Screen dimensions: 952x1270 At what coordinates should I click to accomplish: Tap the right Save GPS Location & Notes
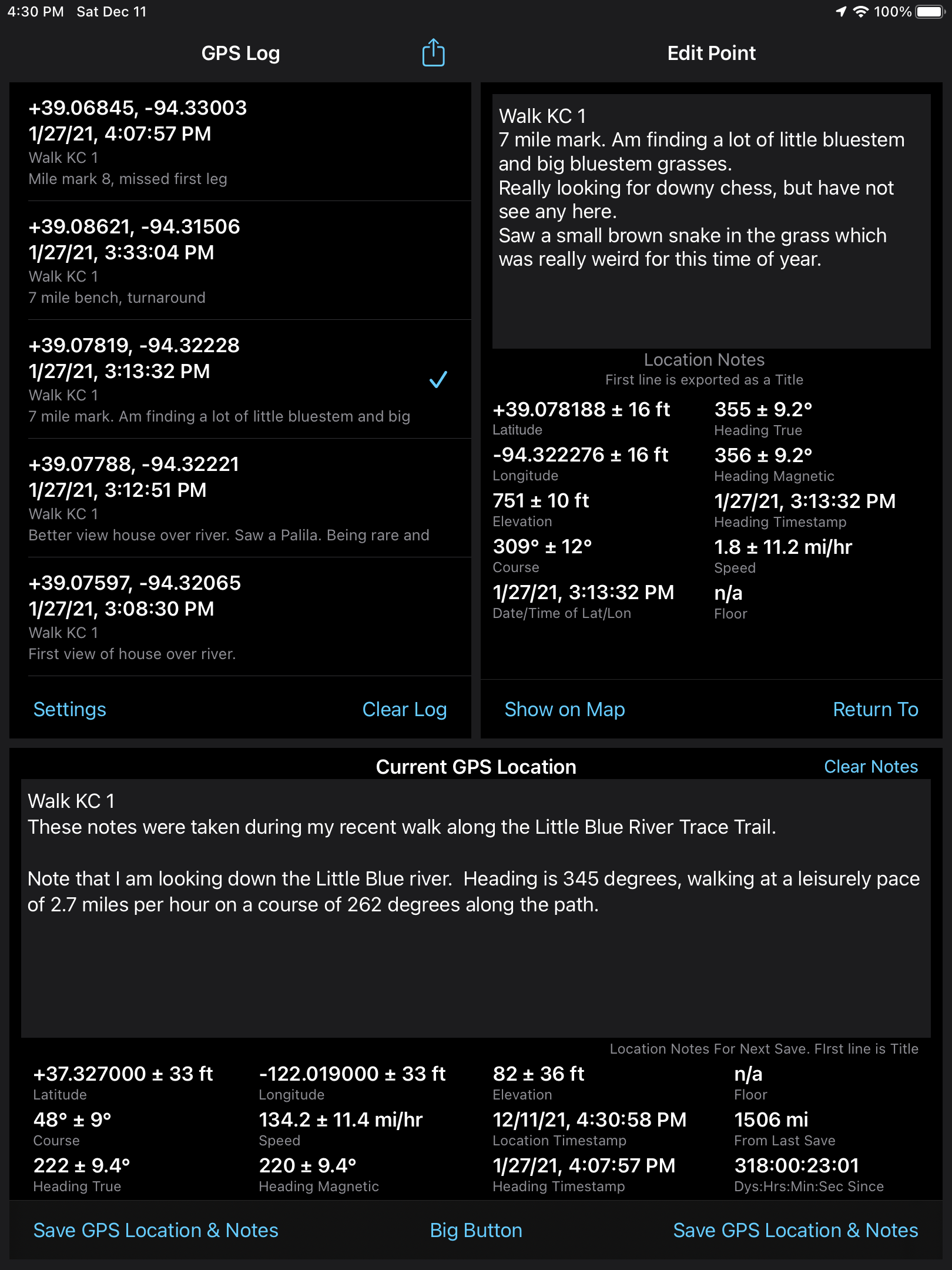(796, 1230)
